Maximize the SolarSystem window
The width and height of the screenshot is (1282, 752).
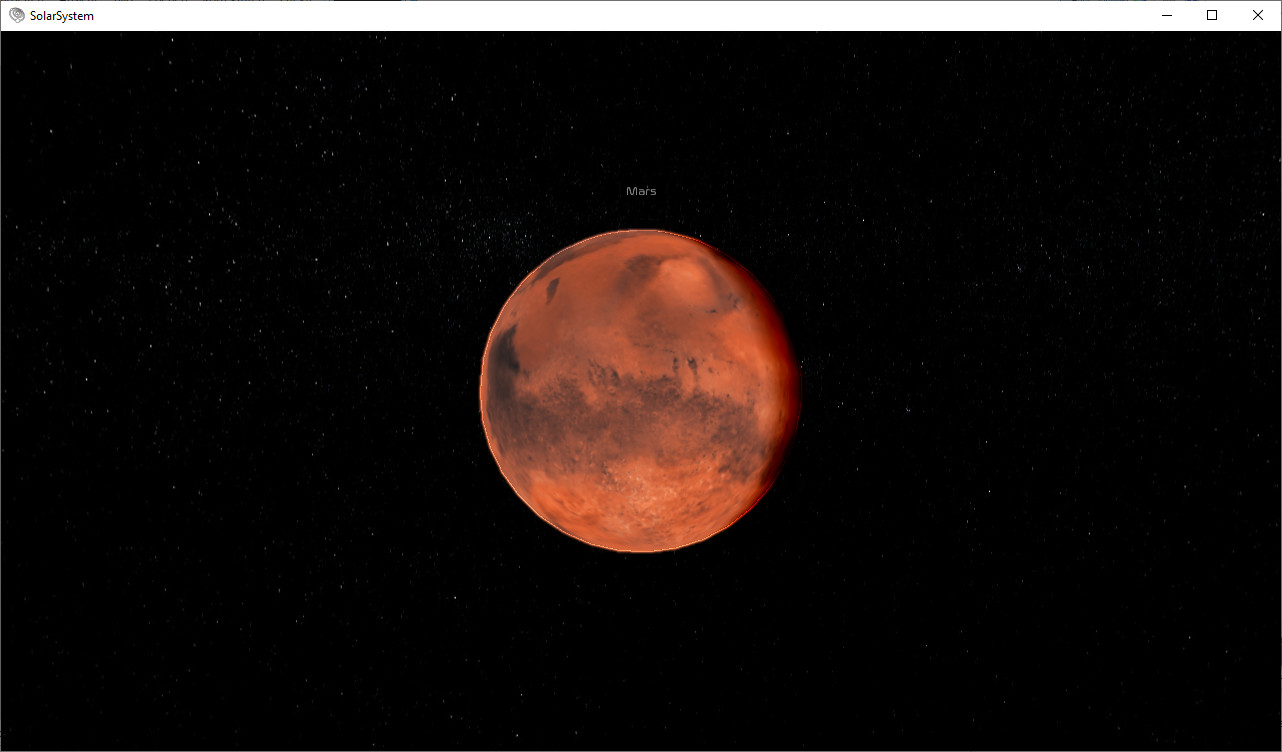pos(1212,15)
